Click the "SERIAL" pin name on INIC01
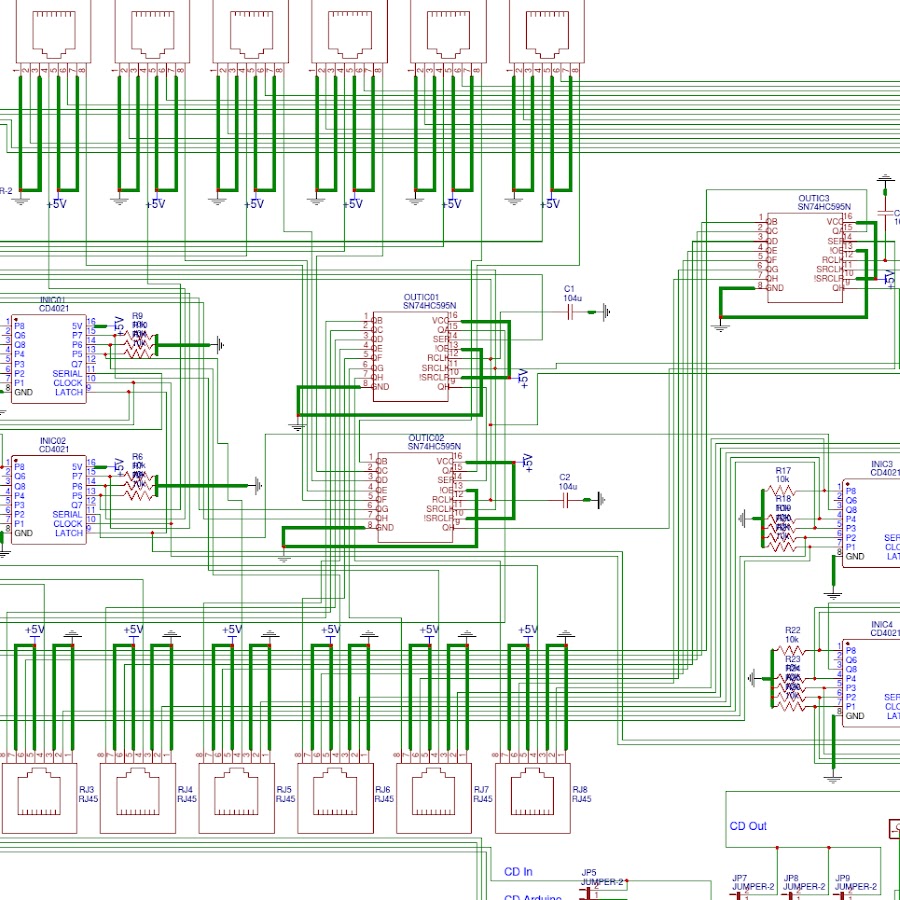Viewport: 900px width, 900px height. click(x=67, y=373)
